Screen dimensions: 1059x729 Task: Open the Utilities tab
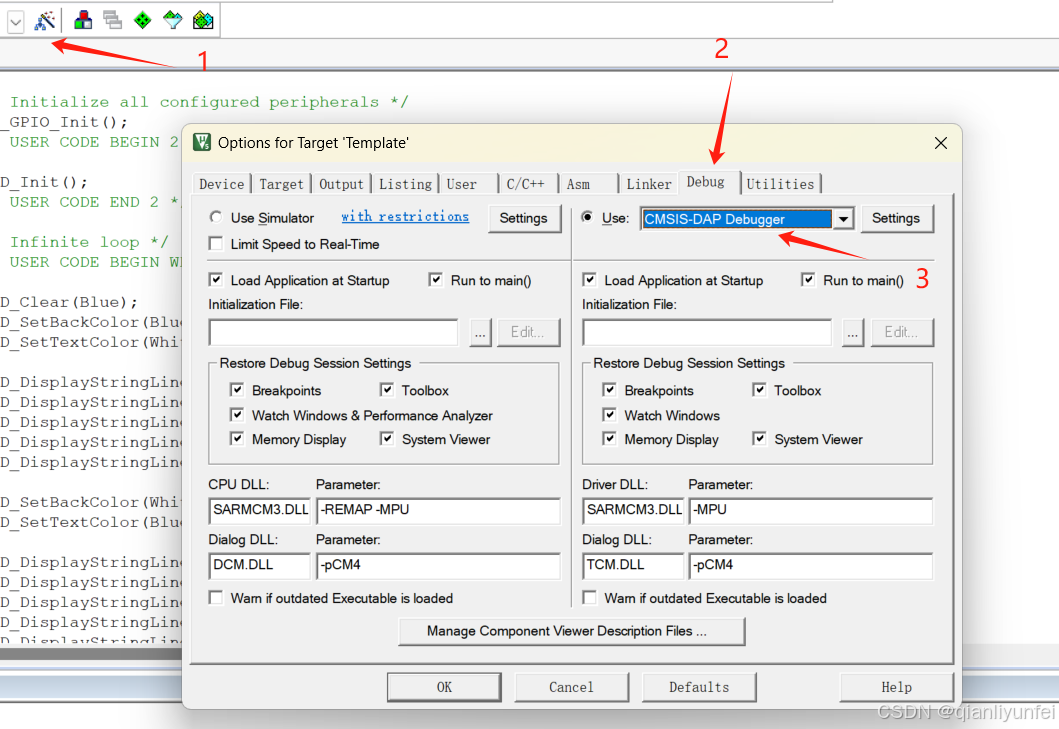(780, 184)
